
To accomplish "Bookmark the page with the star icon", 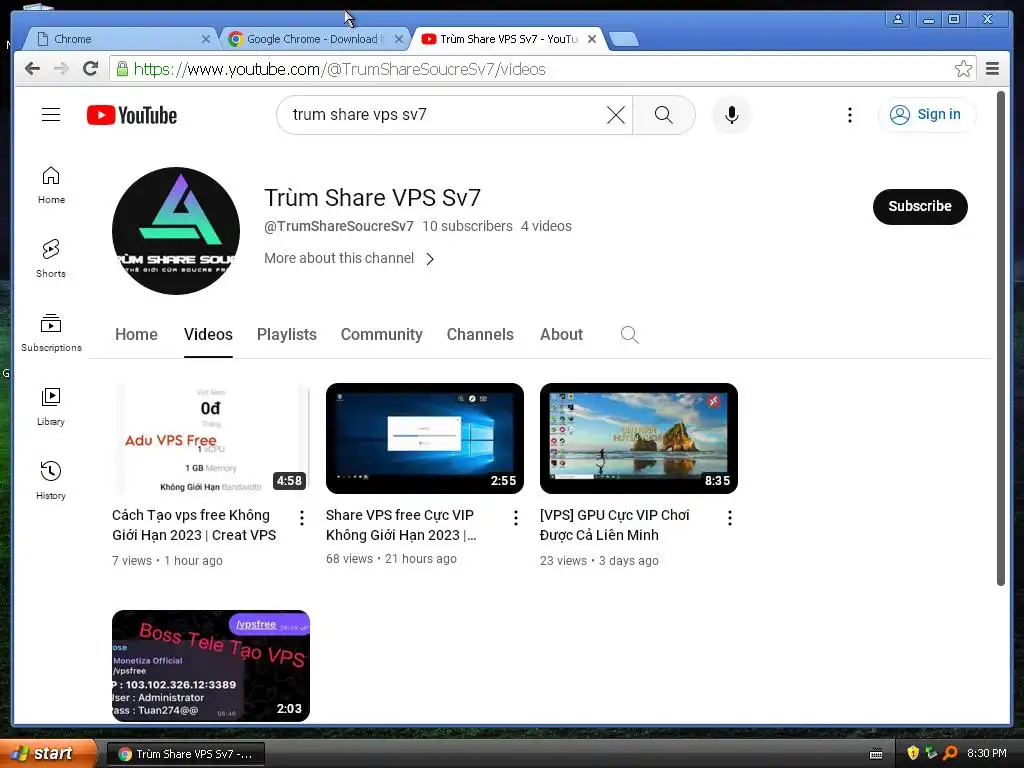I will (963, 69).
